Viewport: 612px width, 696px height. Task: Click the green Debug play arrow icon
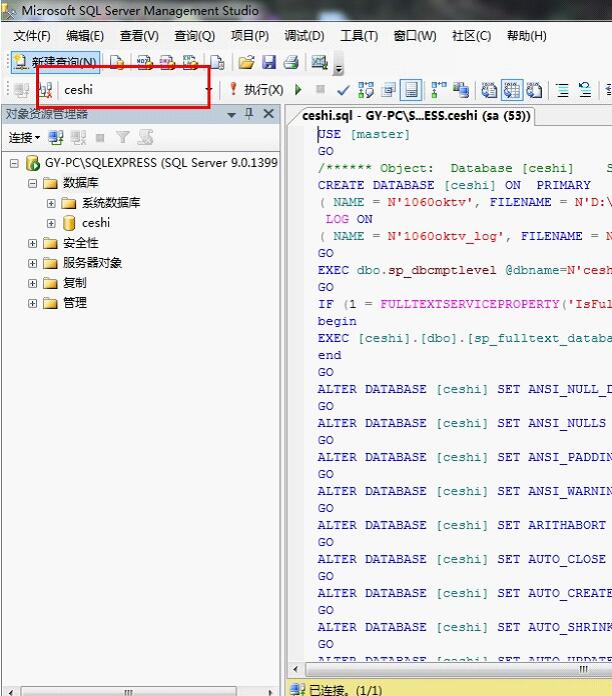coord(298,90)
